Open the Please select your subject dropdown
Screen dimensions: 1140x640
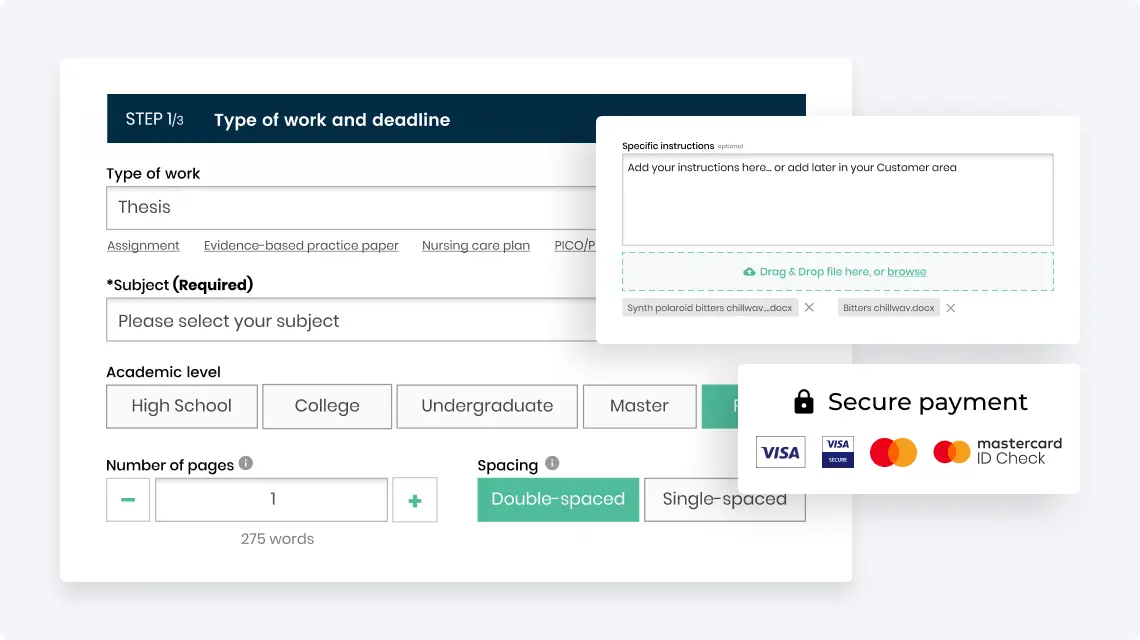[351, 320]
